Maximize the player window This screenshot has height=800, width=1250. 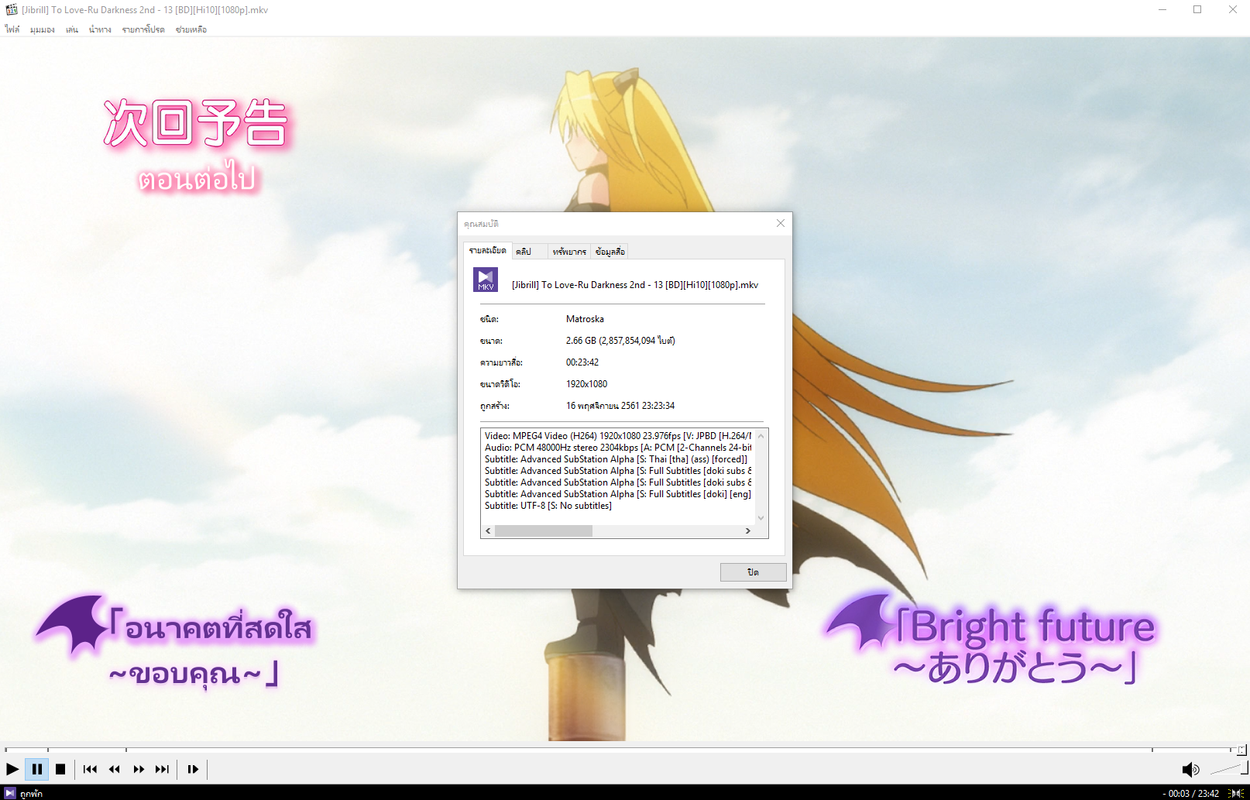tap(1197, 9)
